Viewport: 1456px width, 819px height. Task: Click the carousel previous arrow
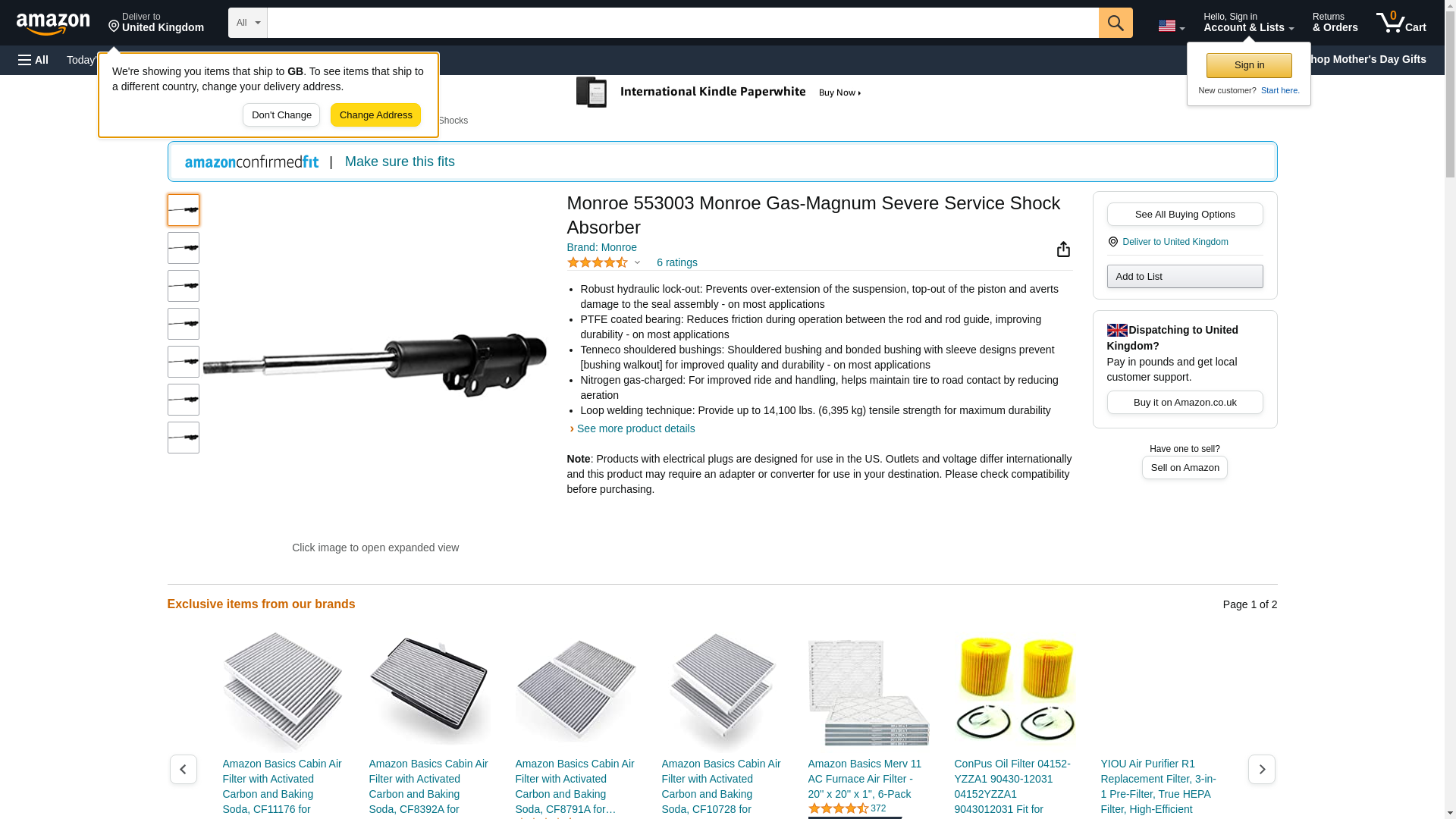(184, 769)
